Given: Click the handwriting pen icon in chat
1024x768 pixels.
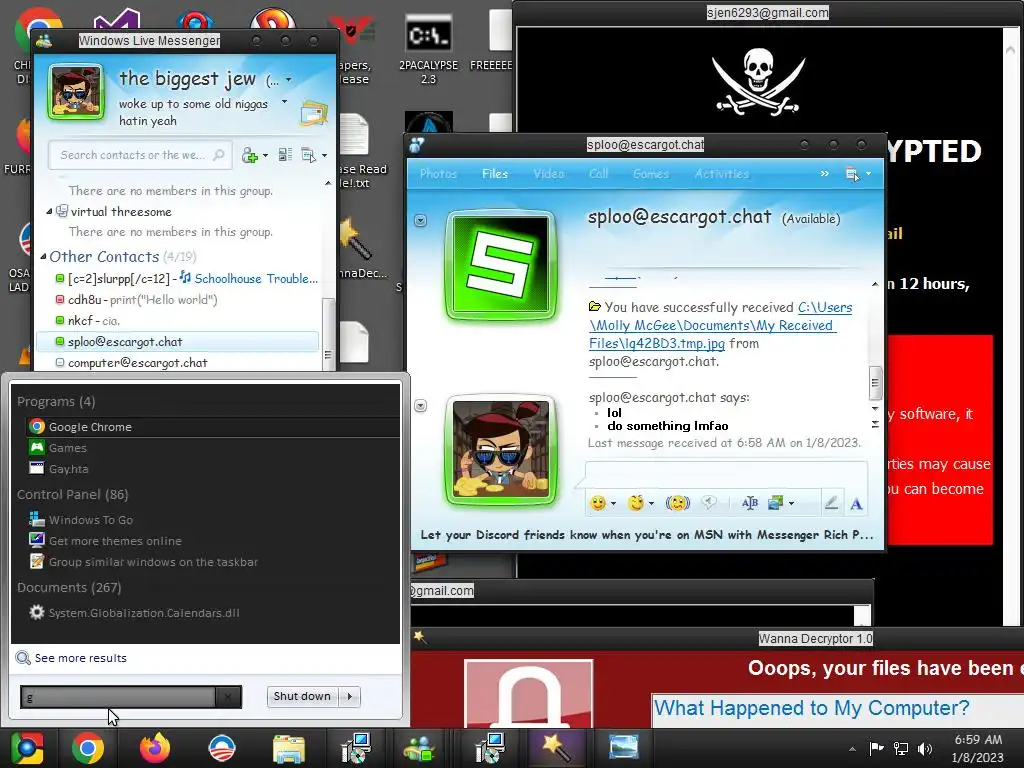Looking at the screenshot, I should 831,503.
